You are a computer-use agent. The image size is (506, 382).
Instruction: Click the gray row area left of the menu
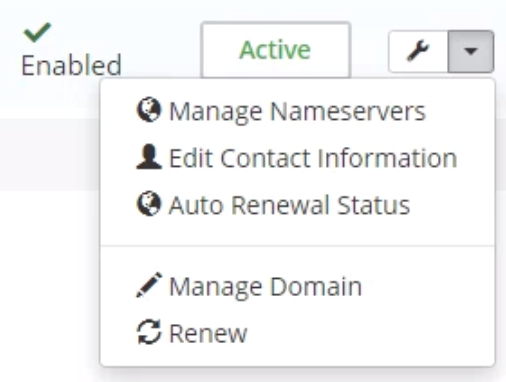tap(50, 154)
